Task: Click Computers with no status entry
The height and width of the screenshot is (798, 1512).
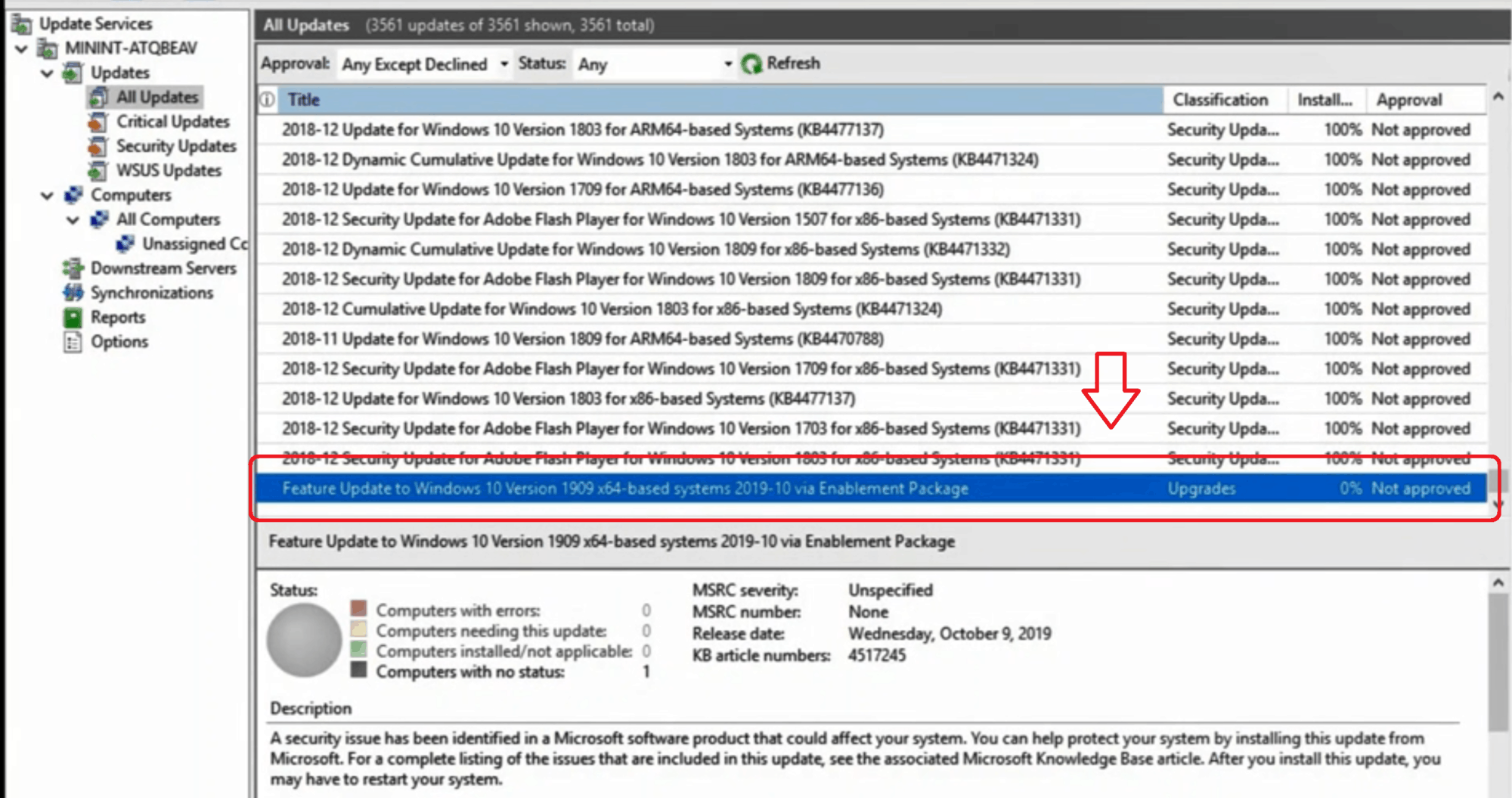Action: (x=470, y=672)
